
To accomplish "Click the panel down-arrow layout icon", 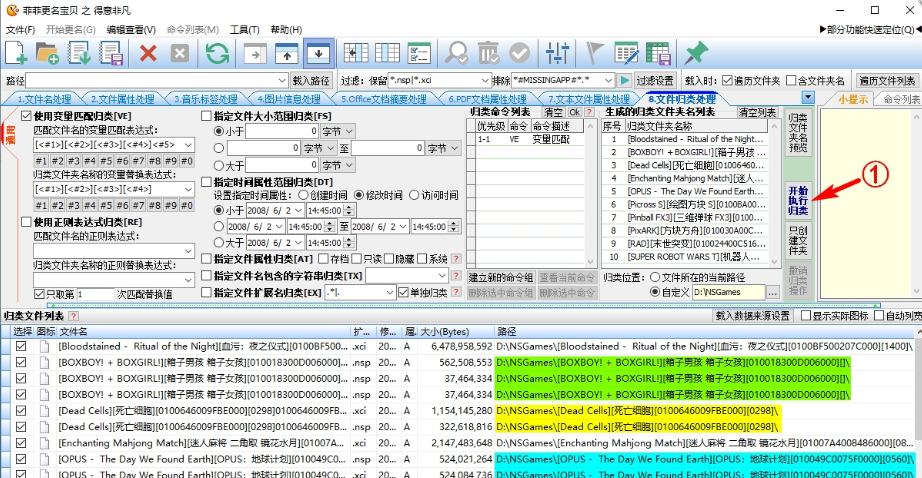I will 319,54.
